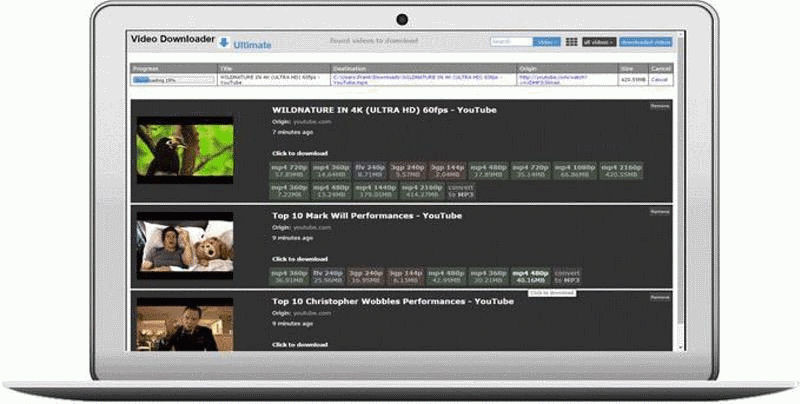
Task: Click WILDNATURE IN 4K (ULTRA HD) title
Action: (x=384, y=110)
